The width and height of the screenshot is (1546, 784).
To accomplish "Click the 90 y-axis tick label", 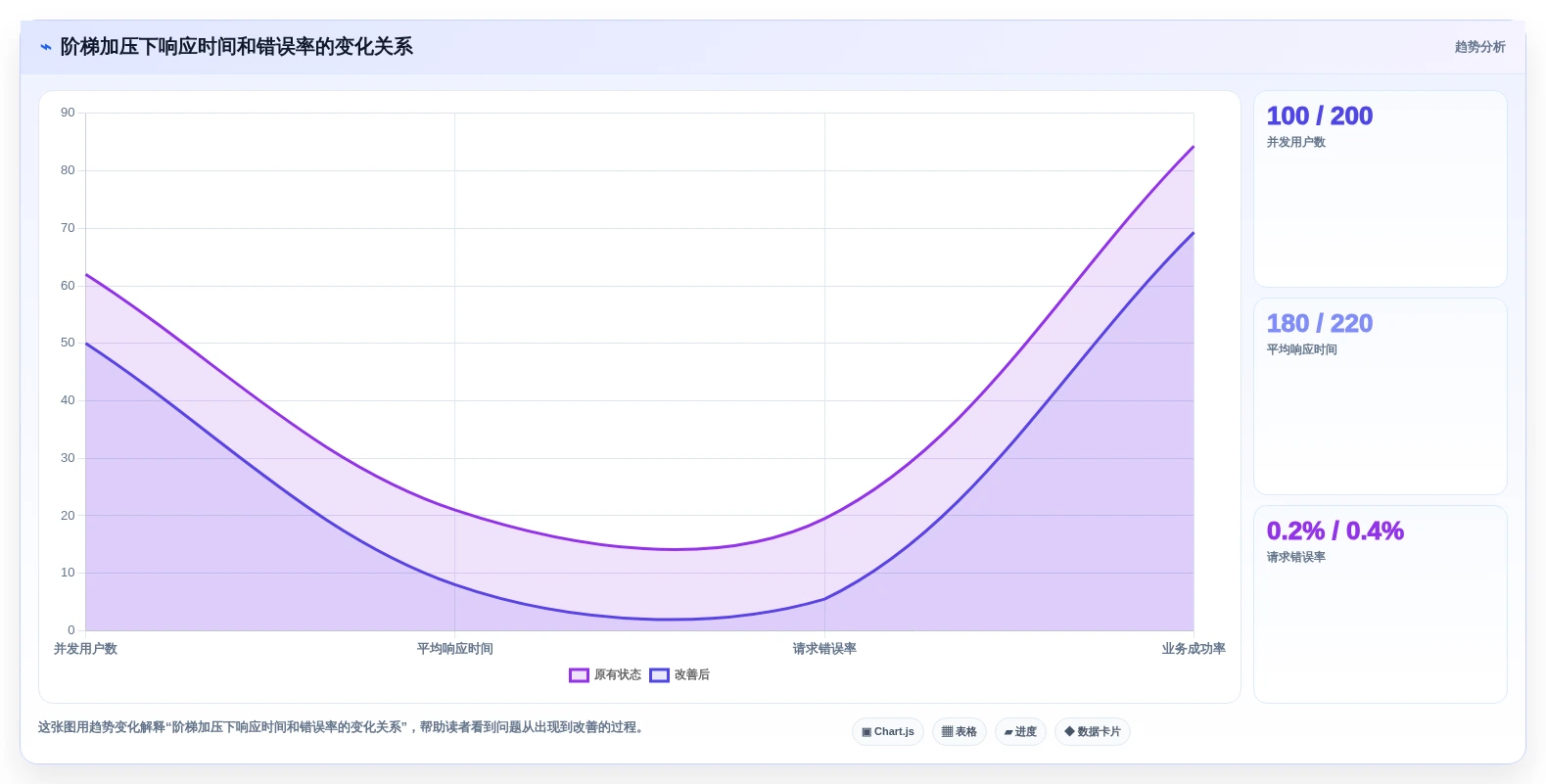I will [68, 113].
